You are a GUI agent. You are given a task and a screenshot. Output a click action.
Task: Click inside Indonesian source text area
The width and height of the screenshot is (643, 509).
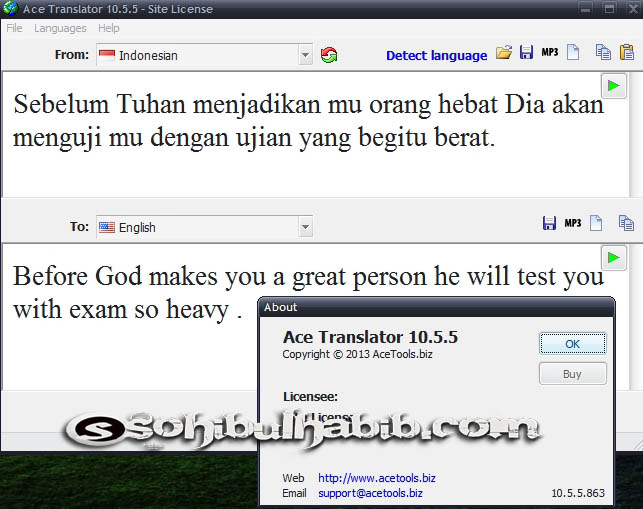click(316, 135)
